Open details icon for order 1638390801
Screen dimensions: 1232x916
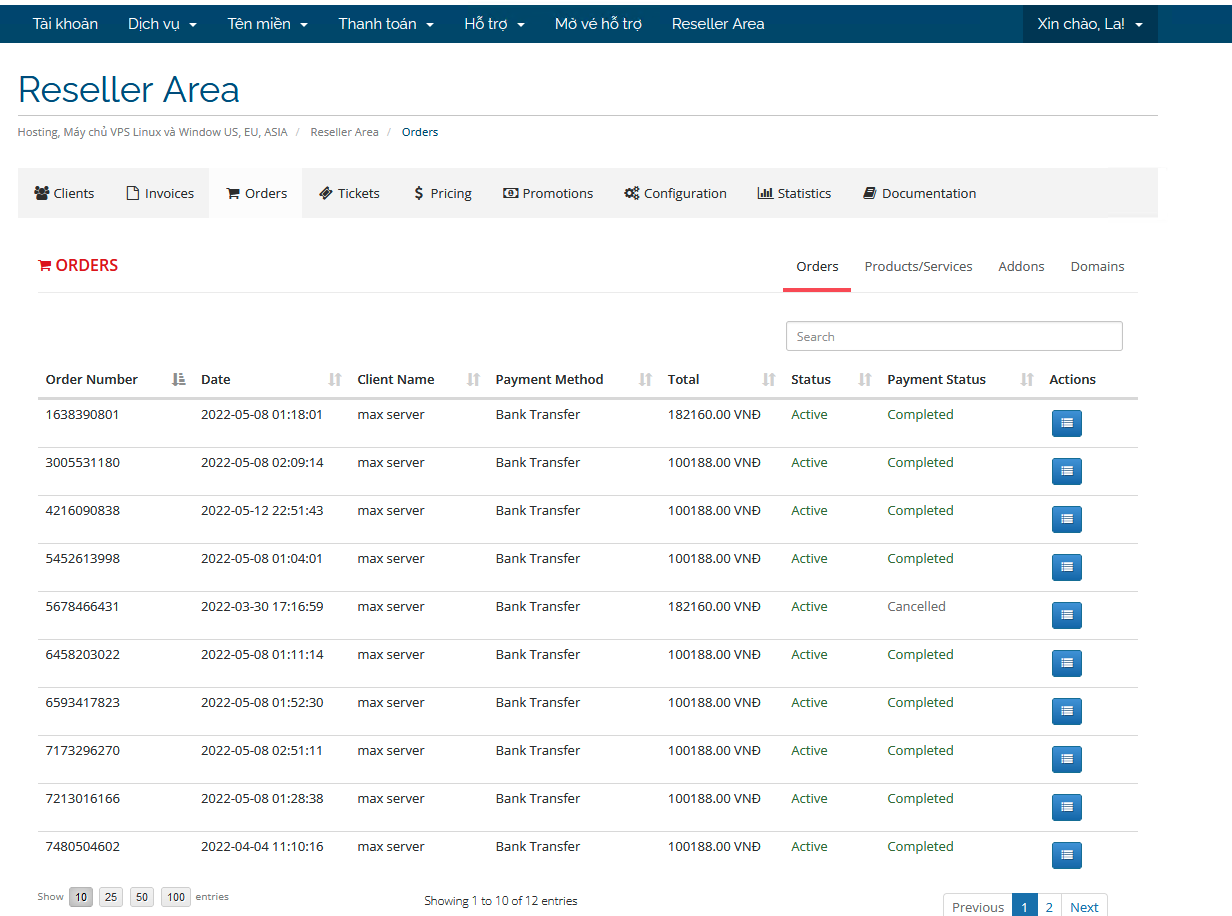pos(1066,423)
